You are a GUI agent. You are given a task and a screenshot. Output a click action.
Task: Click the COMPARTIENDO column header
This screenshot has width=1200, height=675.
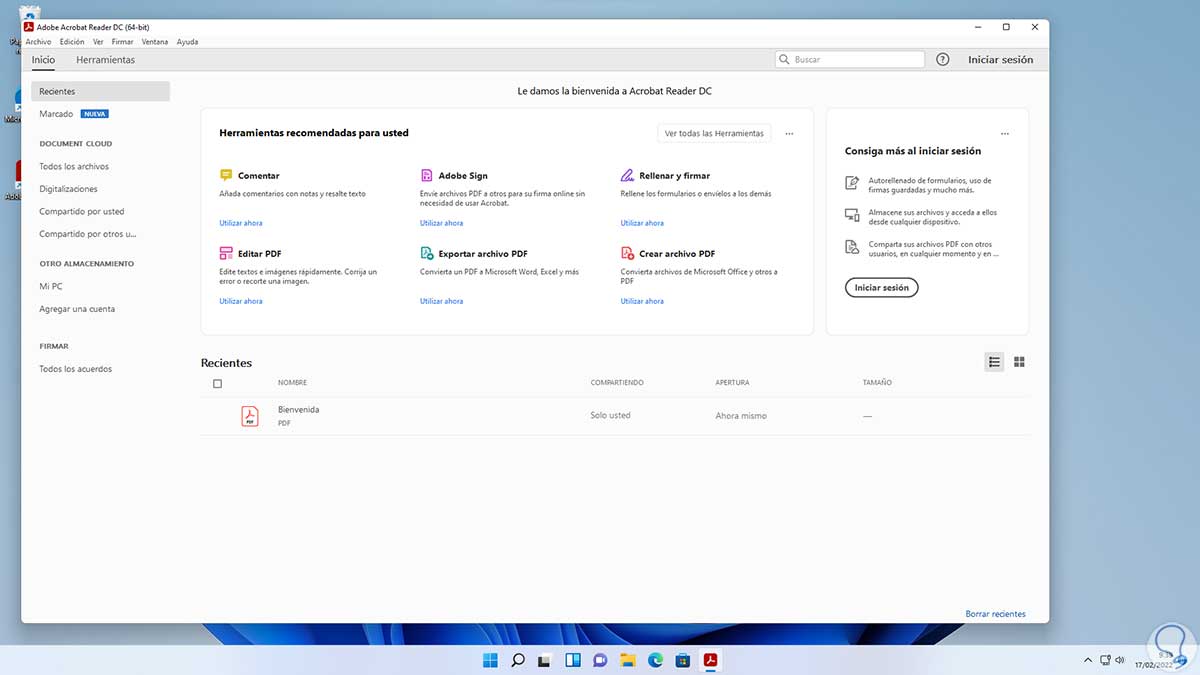pyautogui.click(x=617, y=383)
